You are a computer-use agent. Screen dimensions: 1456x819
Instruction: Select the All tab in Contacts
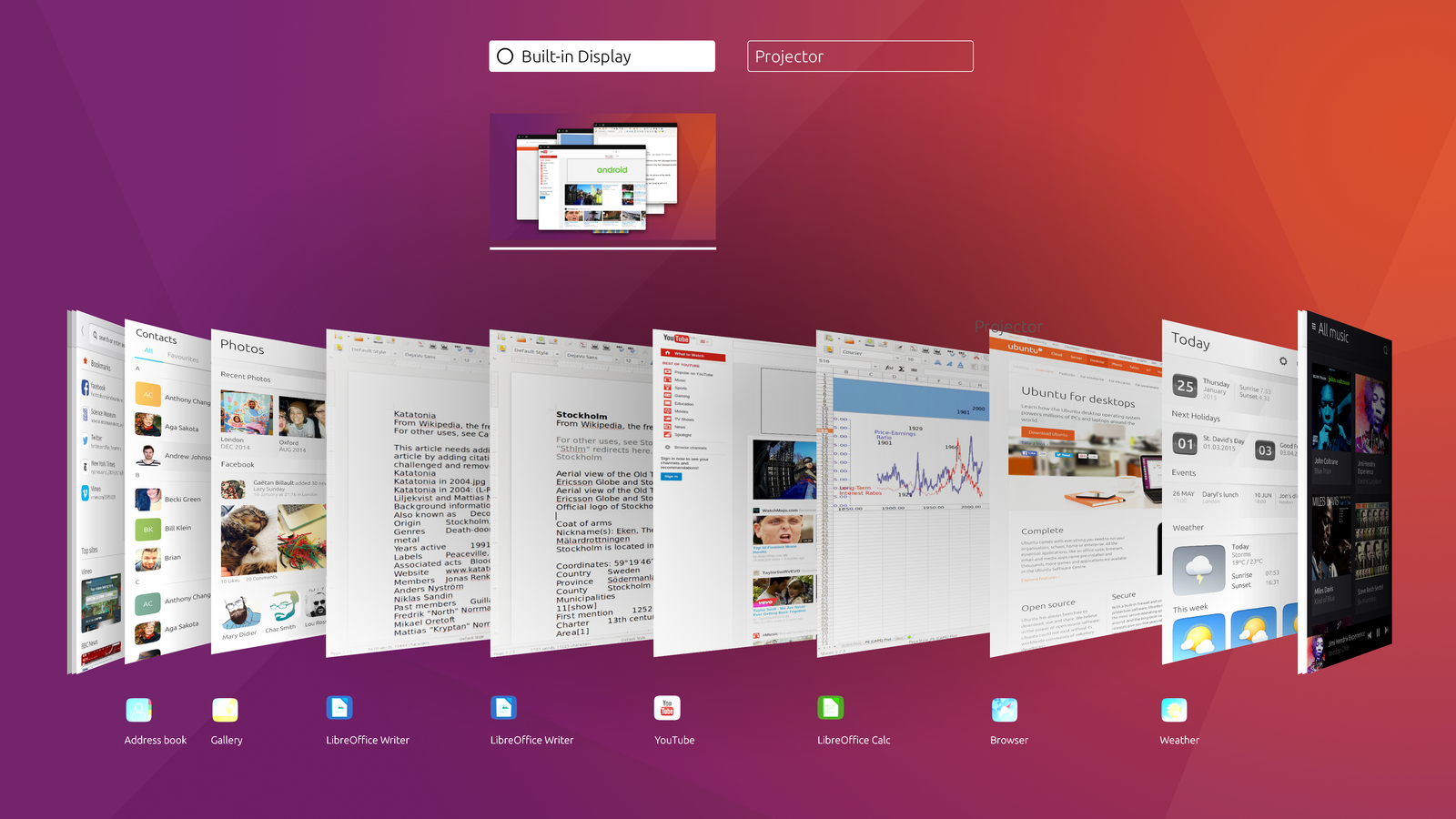[x=147, y=350]
